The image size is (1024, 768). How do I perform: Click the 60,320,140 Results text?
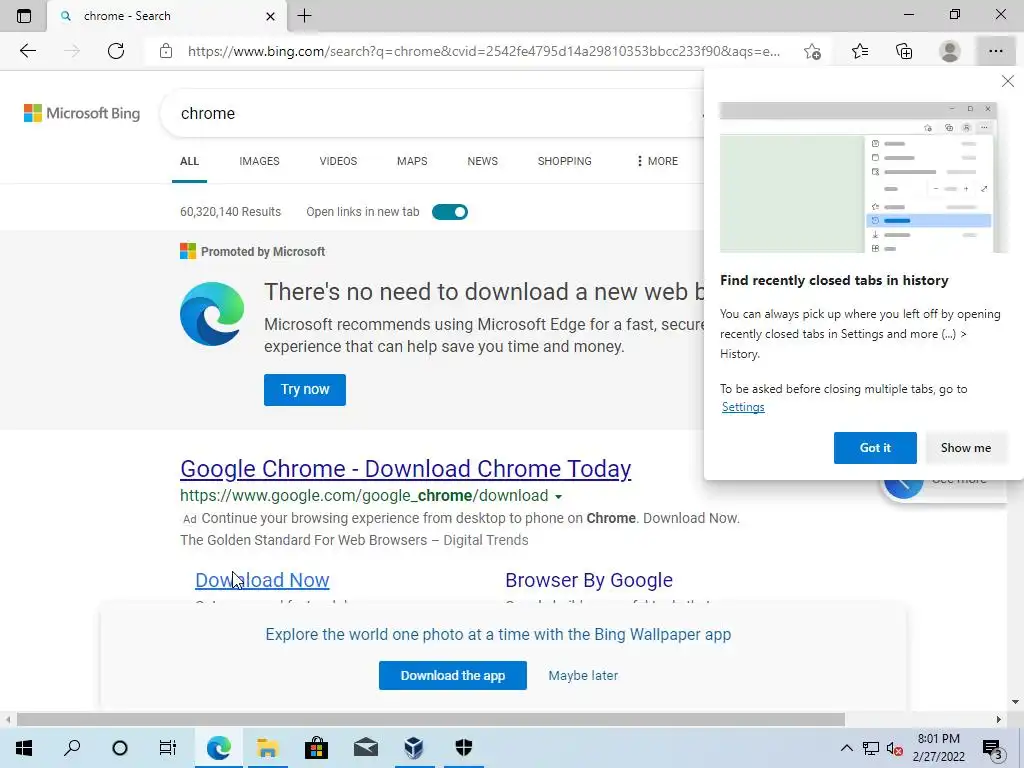231,212
